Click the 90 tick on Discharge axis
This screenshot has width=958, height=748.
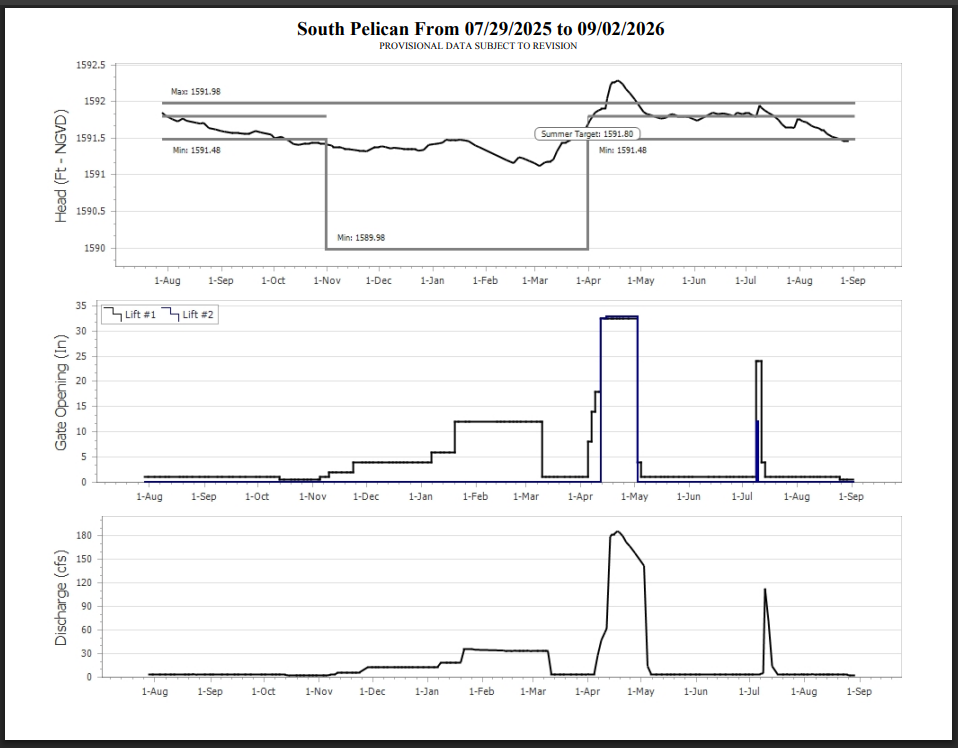(86, 606)
